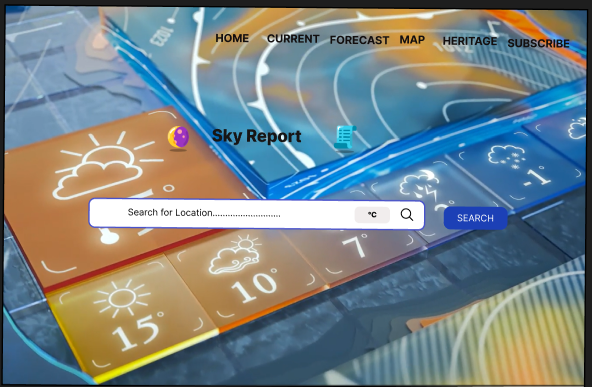This screenshot has height=387, width=592.
Task: Open the FORECAST menu item
Action: tap(359, 40)
